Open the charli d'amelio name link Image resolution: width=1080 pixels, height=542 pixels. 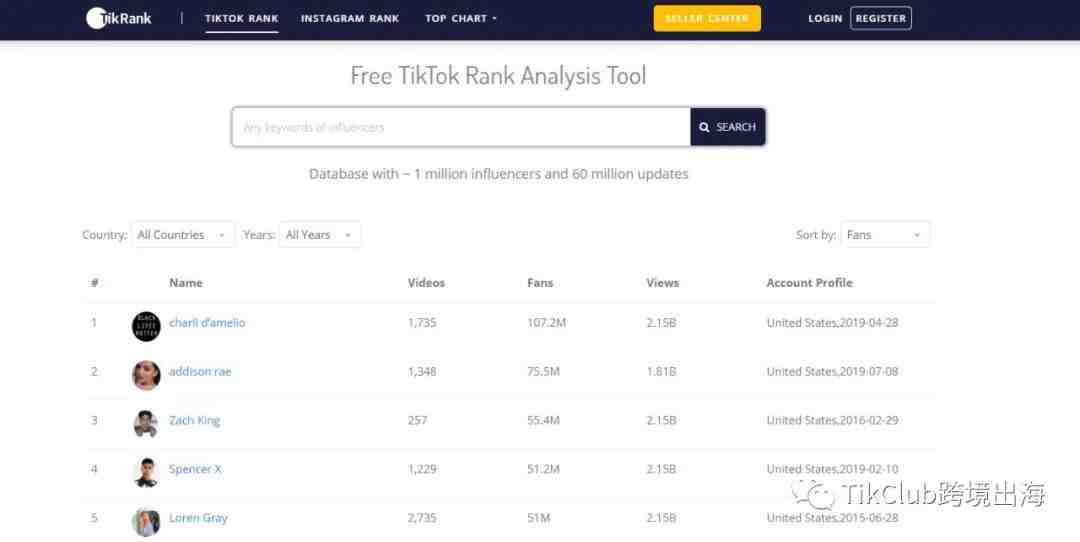pyautogui.click(x=207, y=322)
